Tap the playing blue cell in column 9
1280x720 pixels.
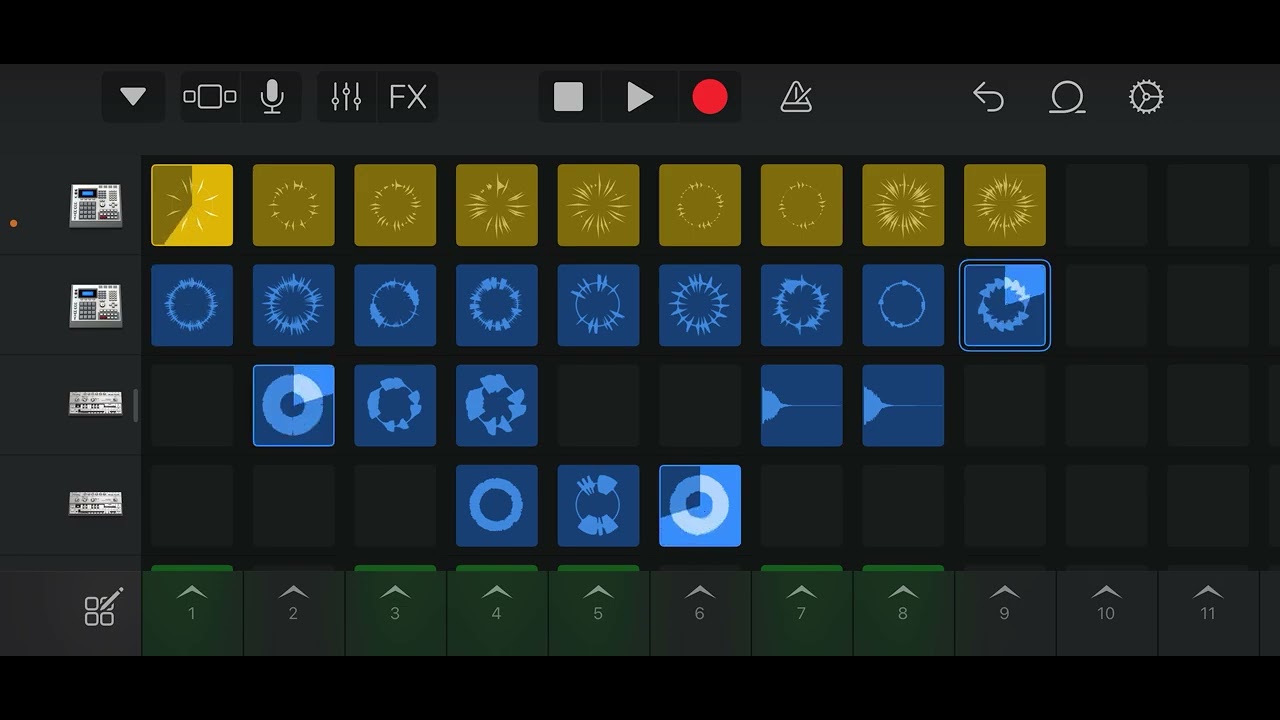tap(1005, 305)
